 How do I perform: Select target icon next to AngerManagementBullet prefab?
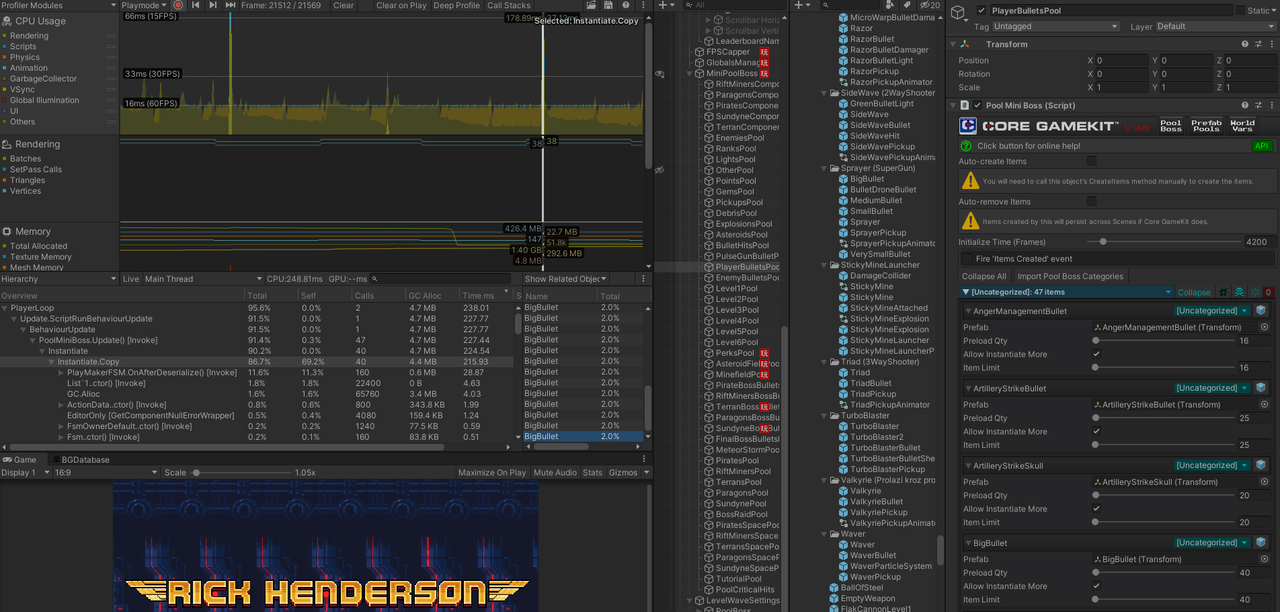[1264, 327]
